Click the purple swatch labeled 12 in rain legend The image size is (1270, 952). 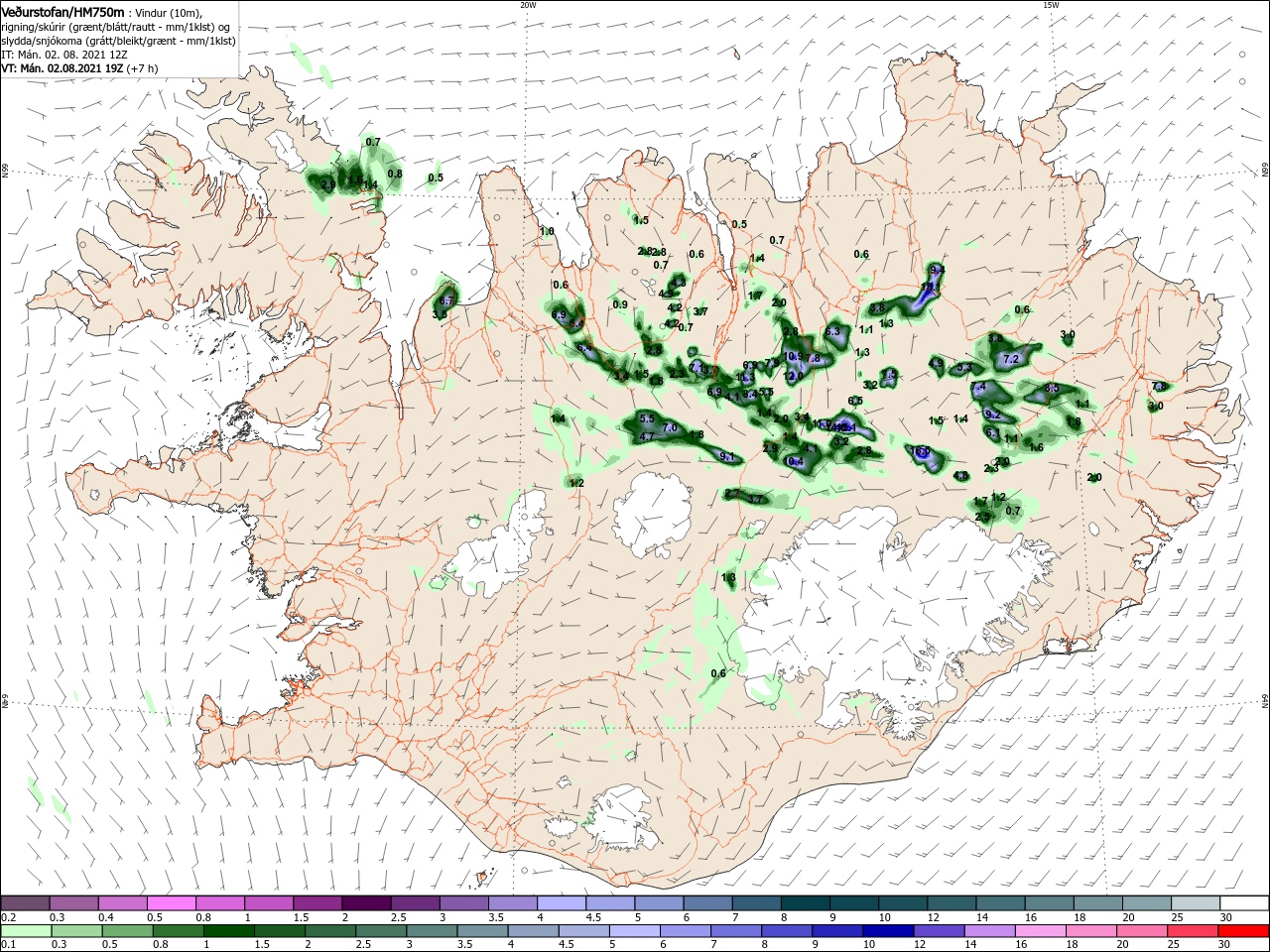click(939, 931)
